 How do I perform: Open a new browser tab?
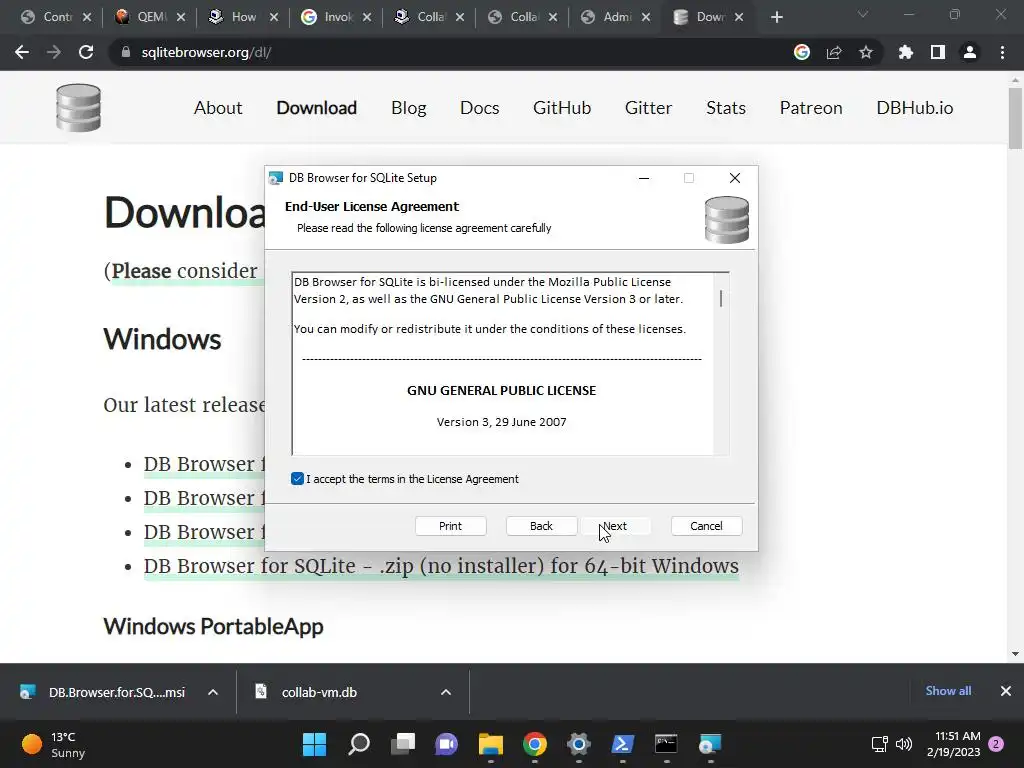pos(776,17)
